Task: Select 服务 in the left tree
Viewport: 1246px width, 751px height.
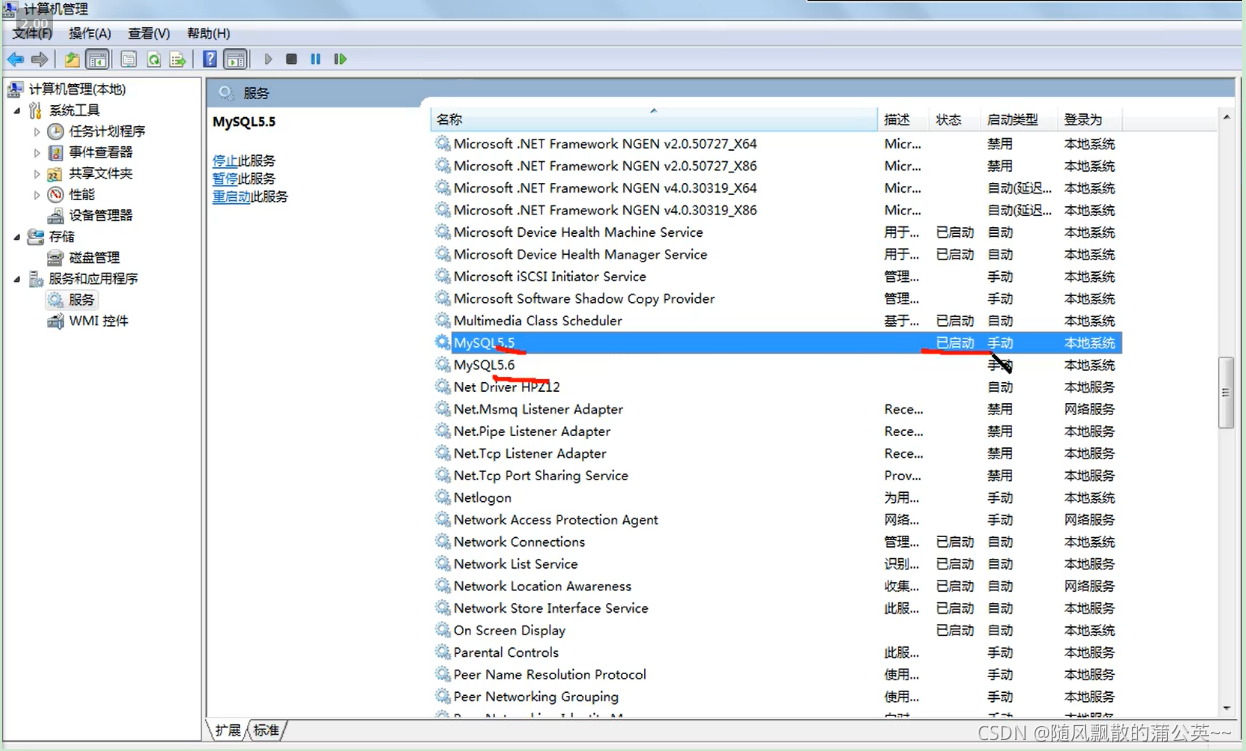Action: pyautogui.click(x=71, y=299)
